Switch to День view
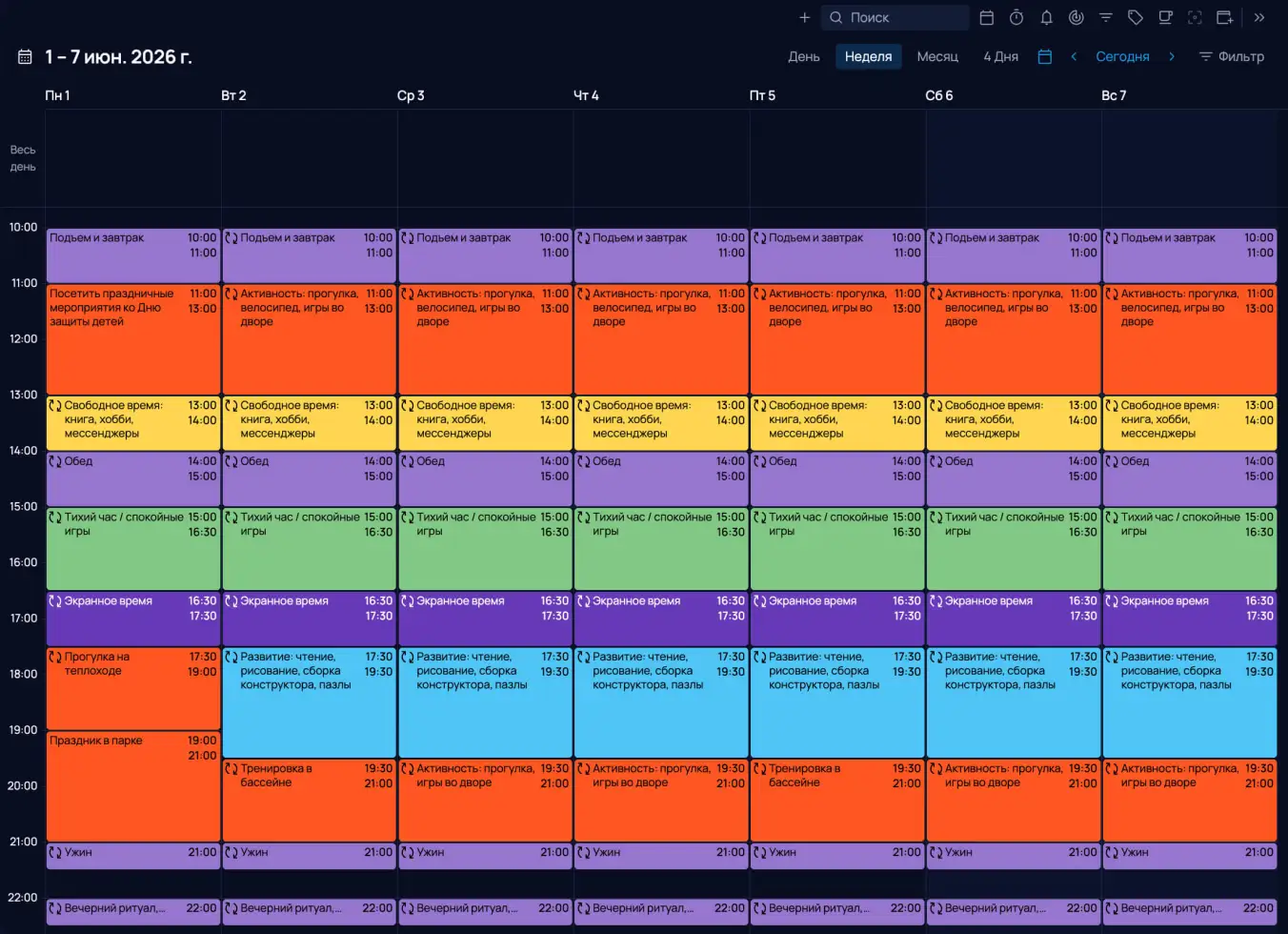 click(x=804, y=56)
